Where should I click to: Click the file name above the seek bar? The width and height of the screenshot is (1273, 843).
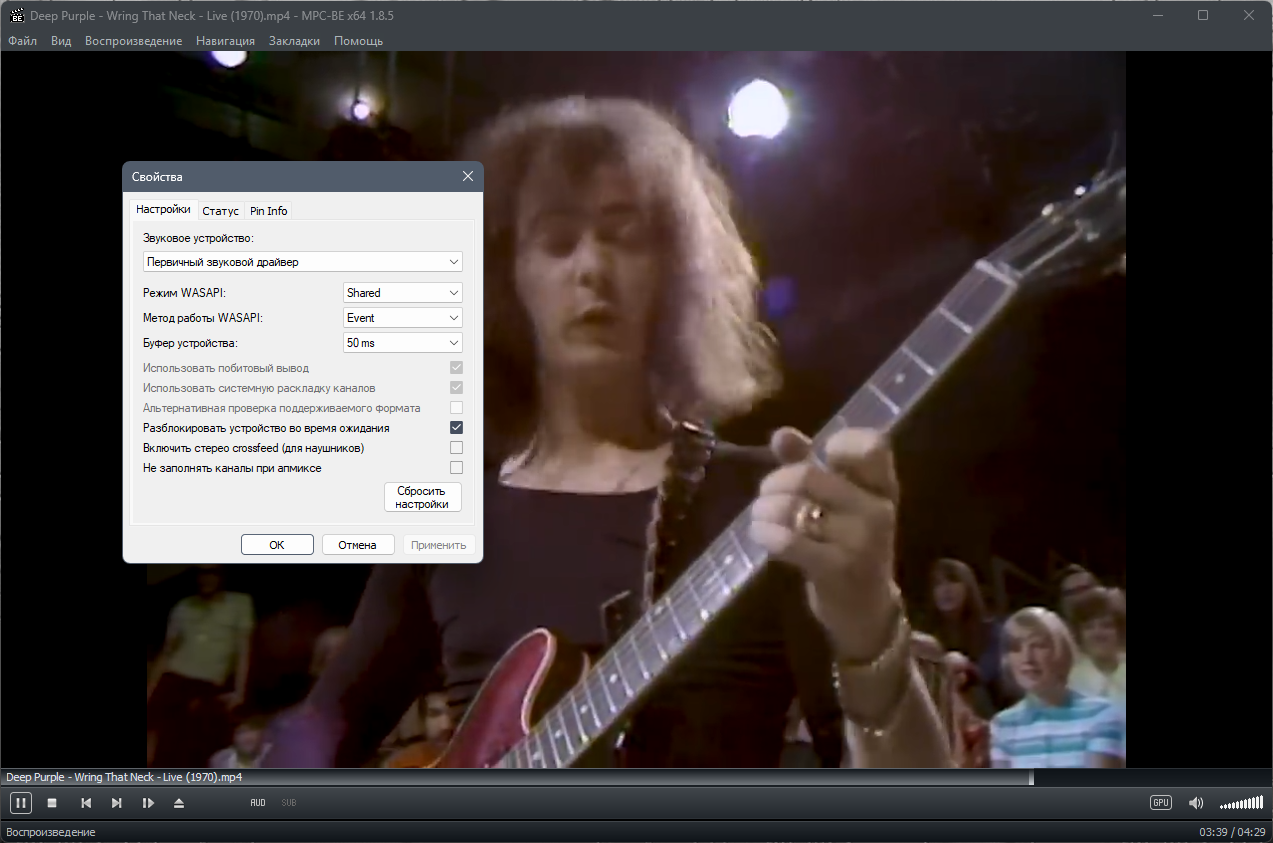(x=124, y=777)
